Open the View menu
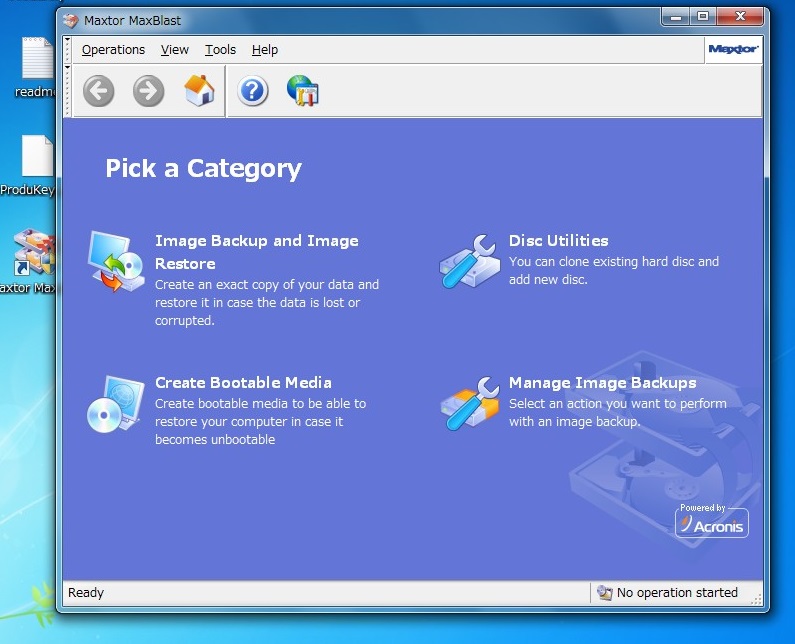The image size is (795, 644). point(174,50)
